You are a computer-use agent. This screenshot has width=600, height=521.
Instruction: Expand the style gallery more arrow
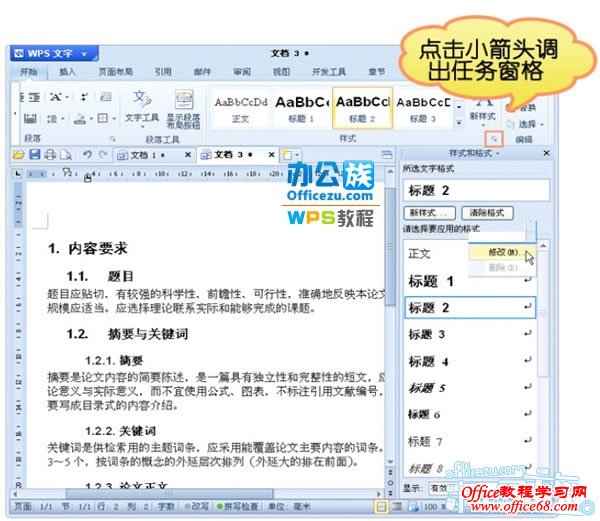coord(459,122)
